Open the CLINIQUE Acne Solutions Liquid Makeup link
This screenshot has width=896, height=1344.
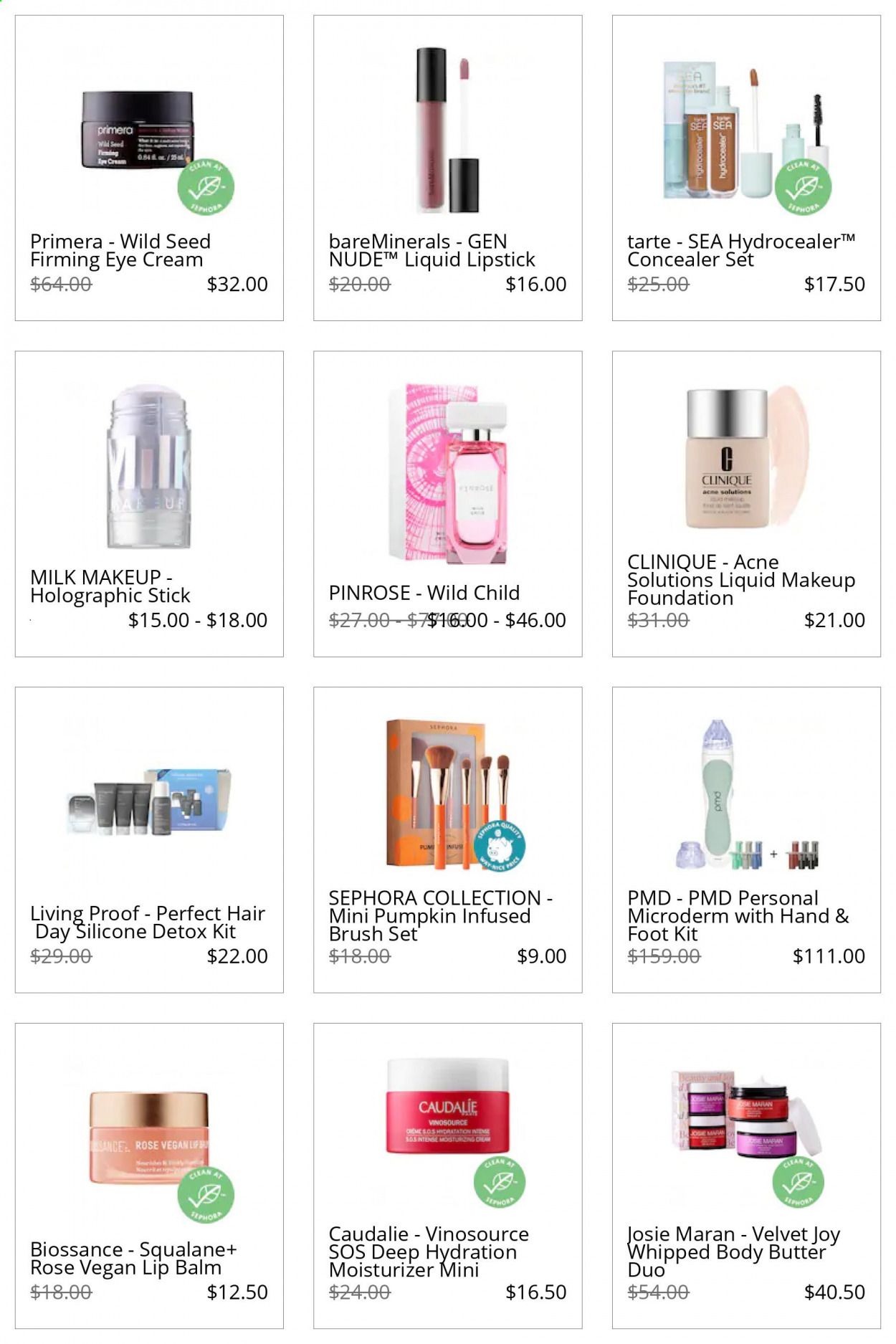741,579
